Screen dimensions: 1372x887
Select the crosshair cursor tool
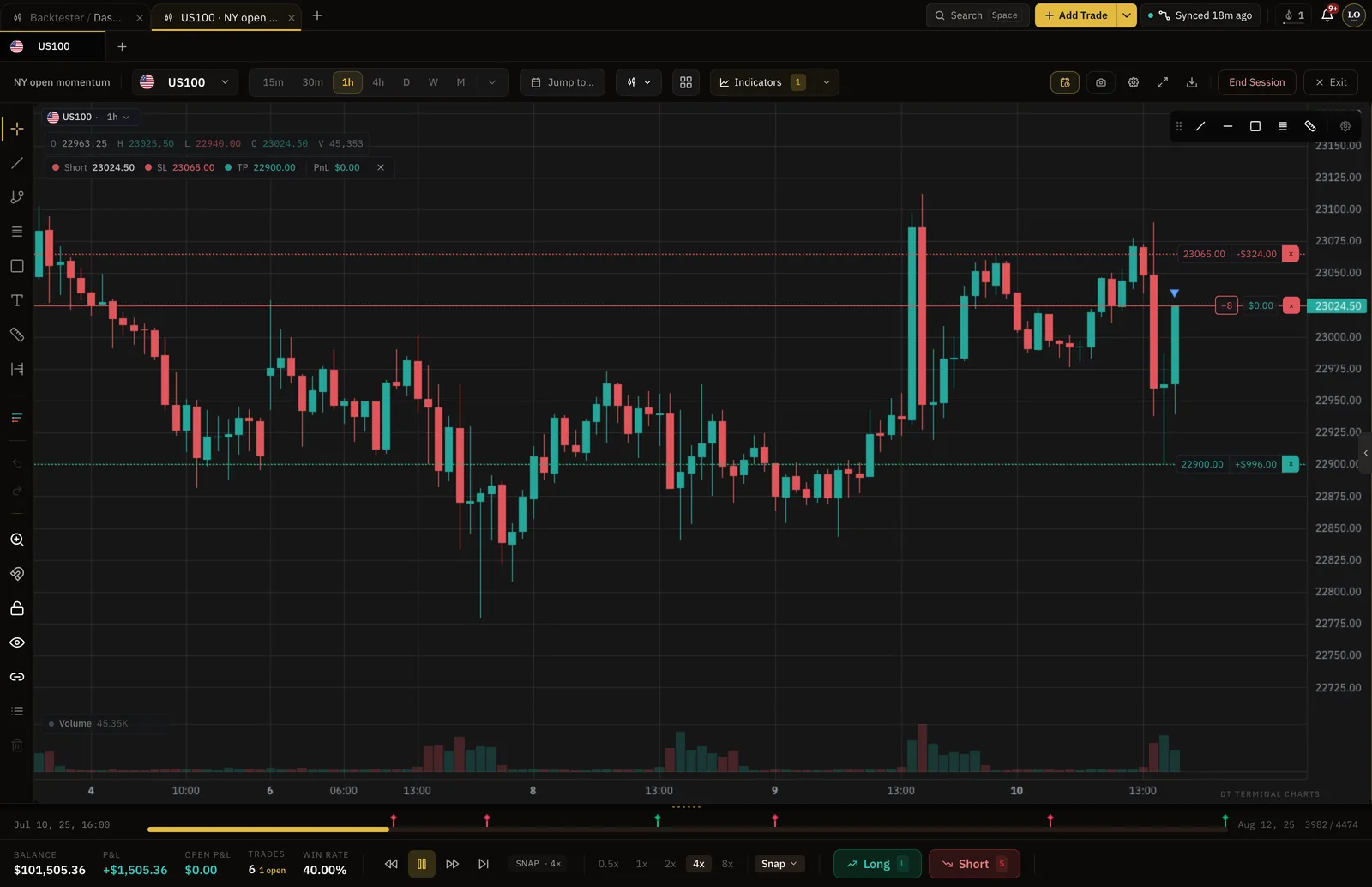(x=16, y=129)
